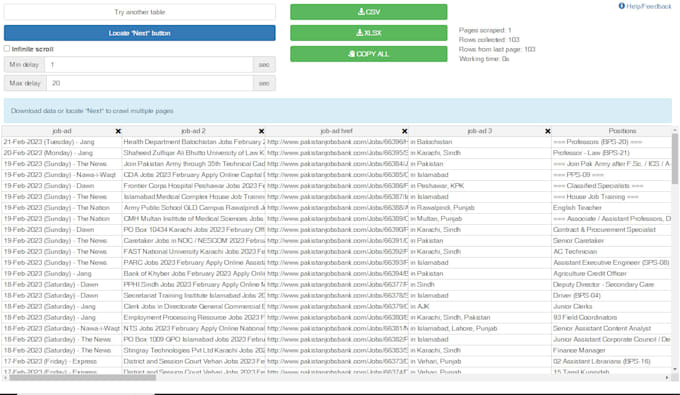Screen dimensions: 680x395
Task: Select cell 'Employment Processing Resource Jobs 2023'
Action: [194, 317]
